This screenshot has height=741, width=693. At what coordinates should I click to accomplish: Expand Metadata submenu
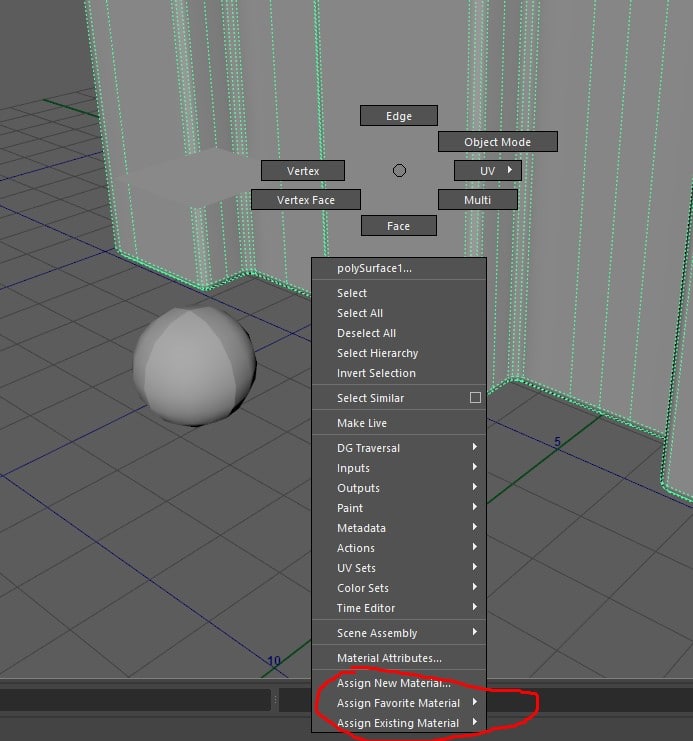coord(398,528)
